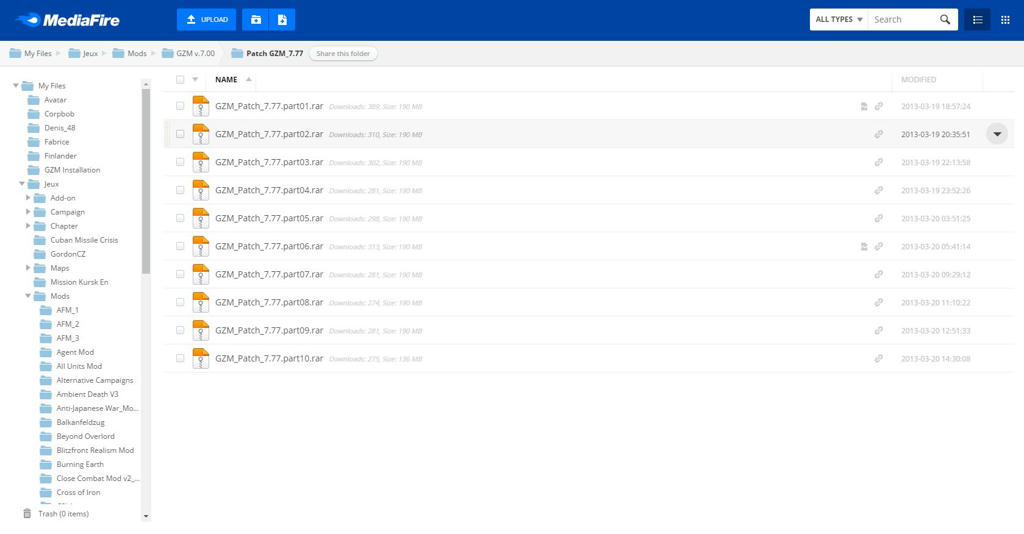Sort by MODIFIED column header
This screenshot has height=534, width=1024.
[918, 80]
